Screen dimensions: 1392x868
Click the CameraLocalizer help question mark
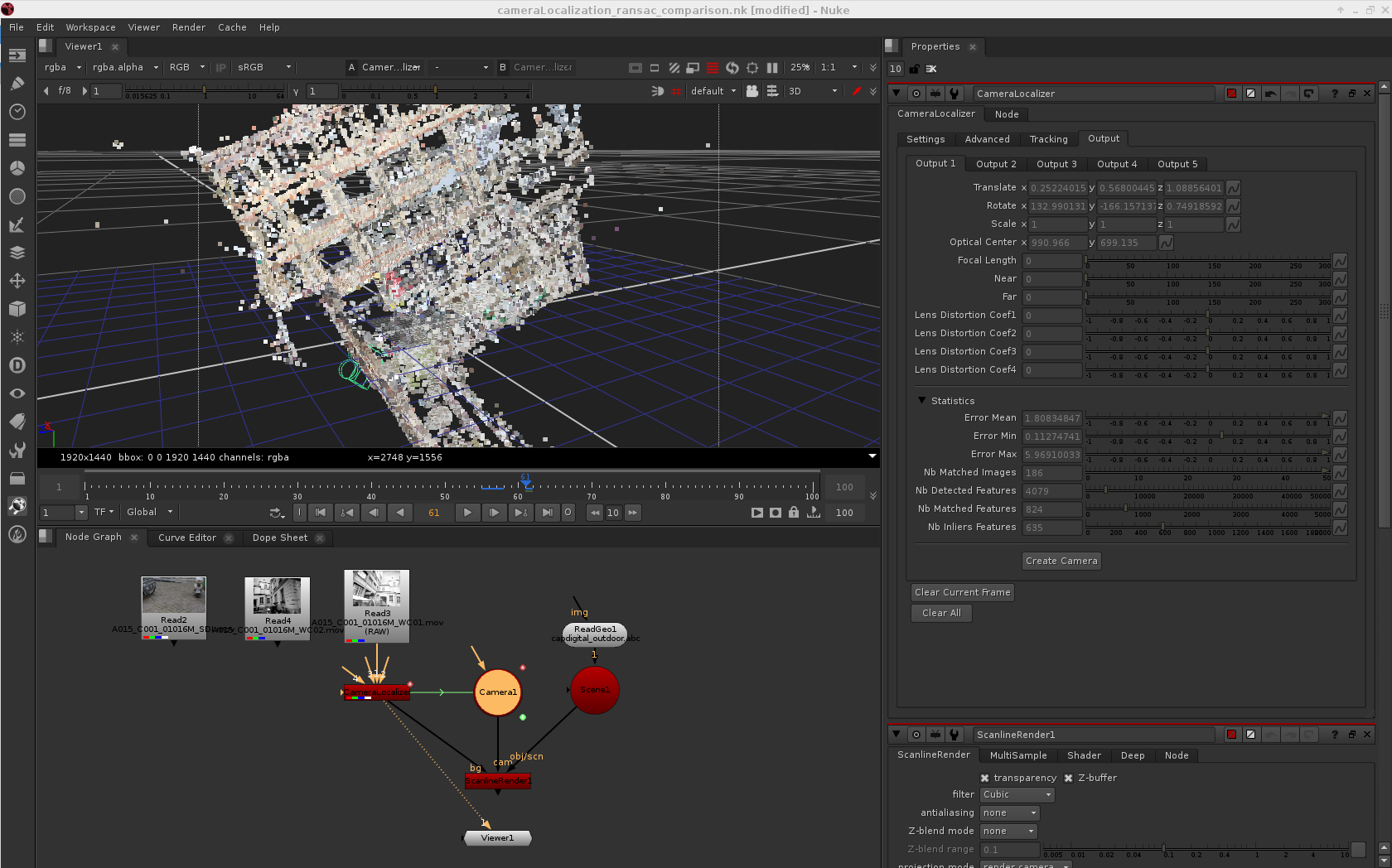click(x=1334, y=94)
